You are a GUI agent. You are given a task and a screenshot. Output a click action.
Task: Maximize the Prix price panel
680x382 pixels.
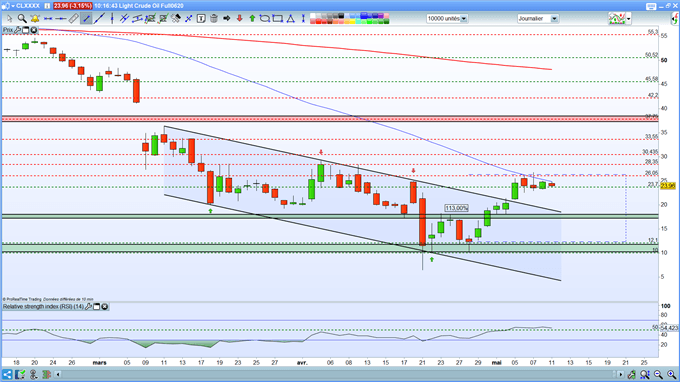click(x=26, y=30)
